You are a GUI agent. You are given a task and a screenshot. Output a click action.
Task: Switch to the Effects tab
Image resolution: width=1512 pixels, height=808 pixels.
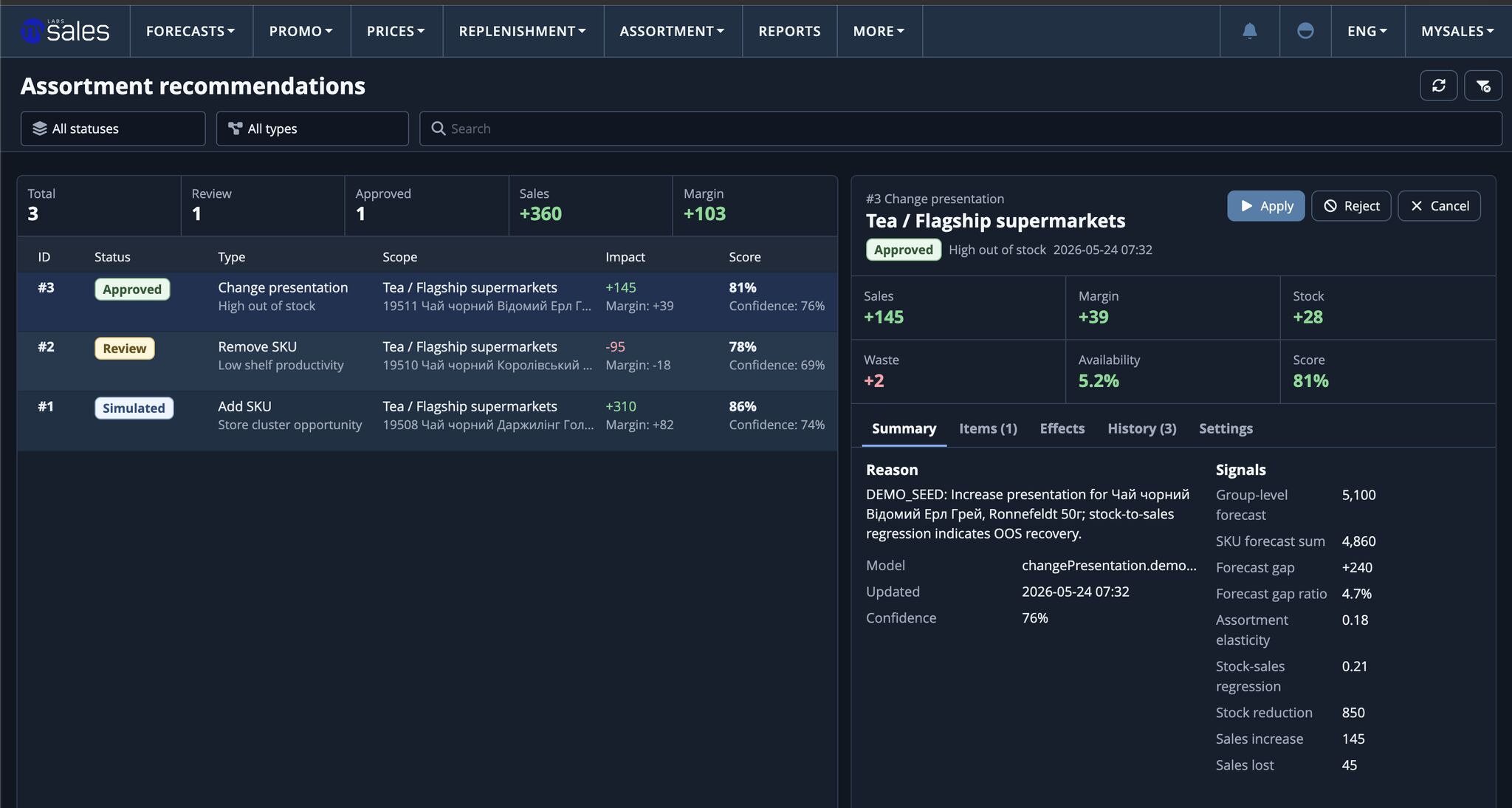1062,428
